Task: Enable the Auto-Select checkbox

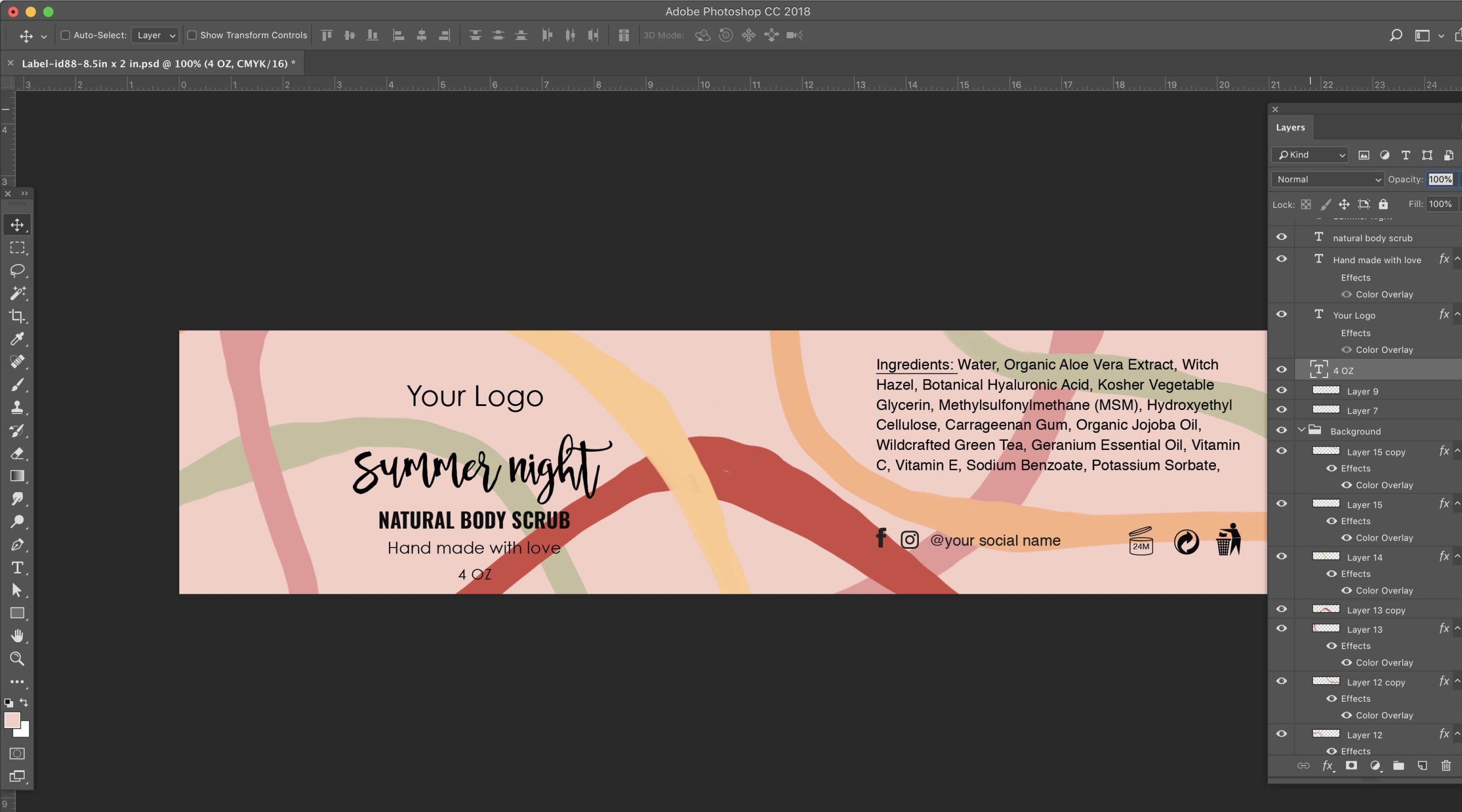Action: (x=66, y=35)
